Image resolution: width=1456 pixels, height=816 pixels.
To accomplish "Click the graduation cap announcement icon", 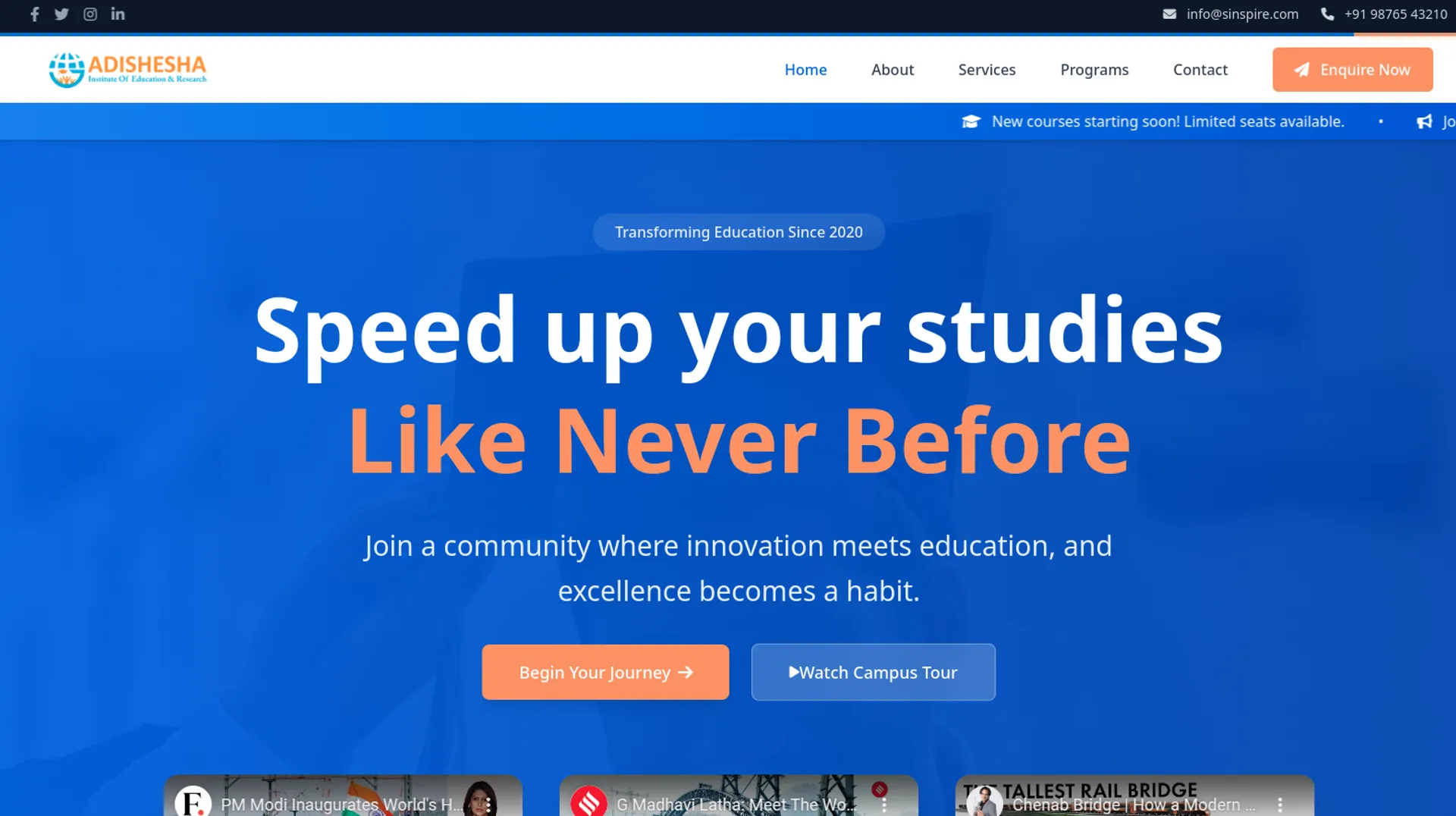I will pyautogui.click(x=971, y=121).
